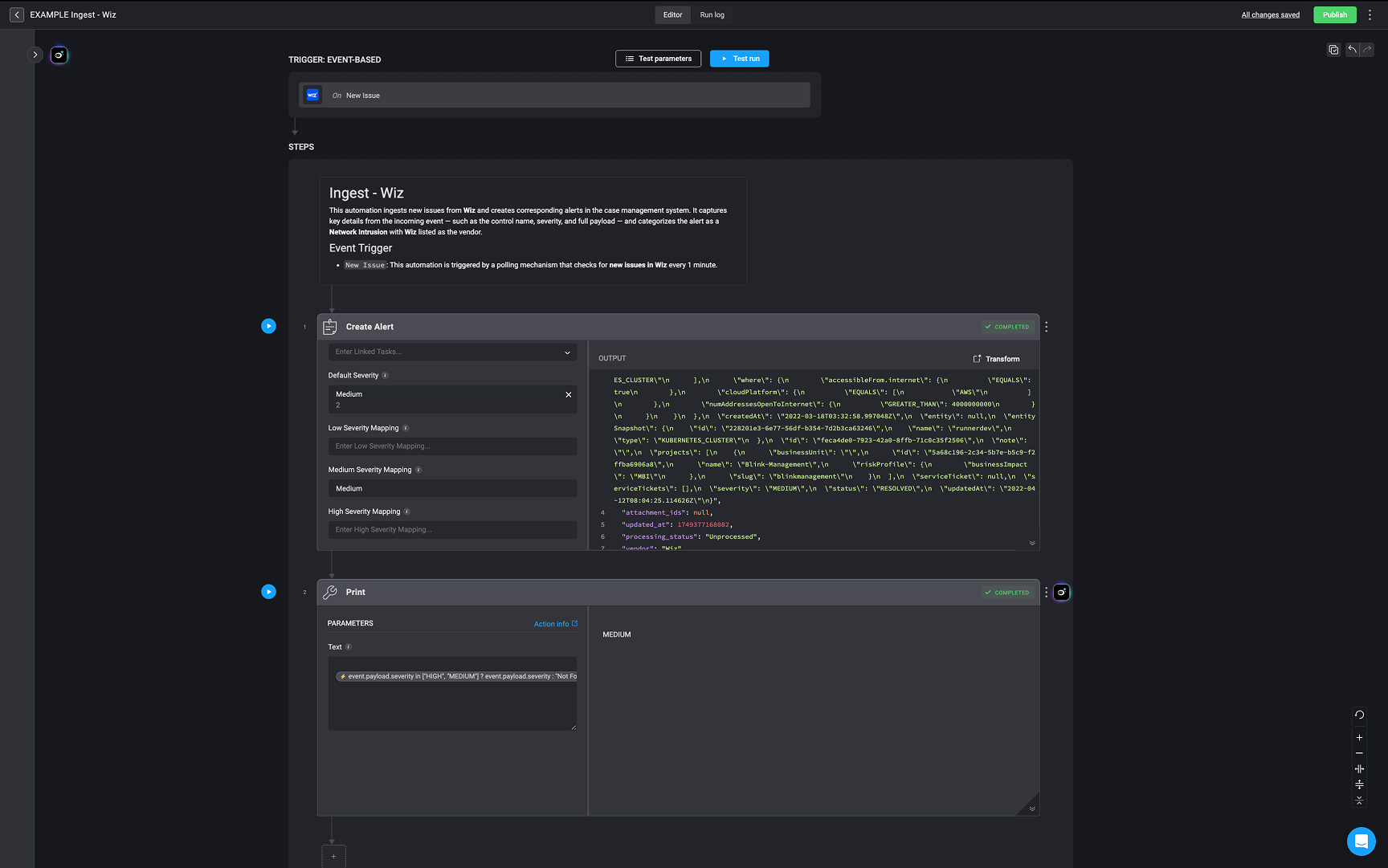Screen dimensions: 1388x868
Task: Click the Ingest - Wiz description heading
Action: [x=366, y=193]
